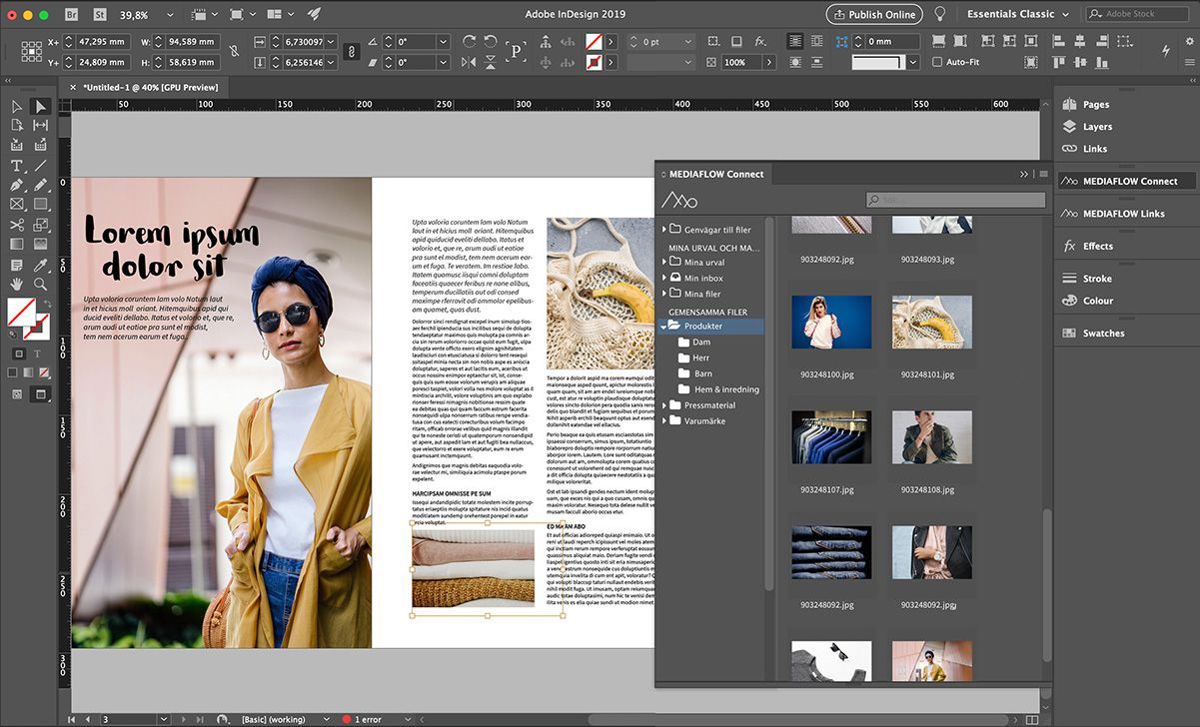Pick the Eyedropper tool
Viewport: 1200px width, 727px height.
[x=41, y=265]
